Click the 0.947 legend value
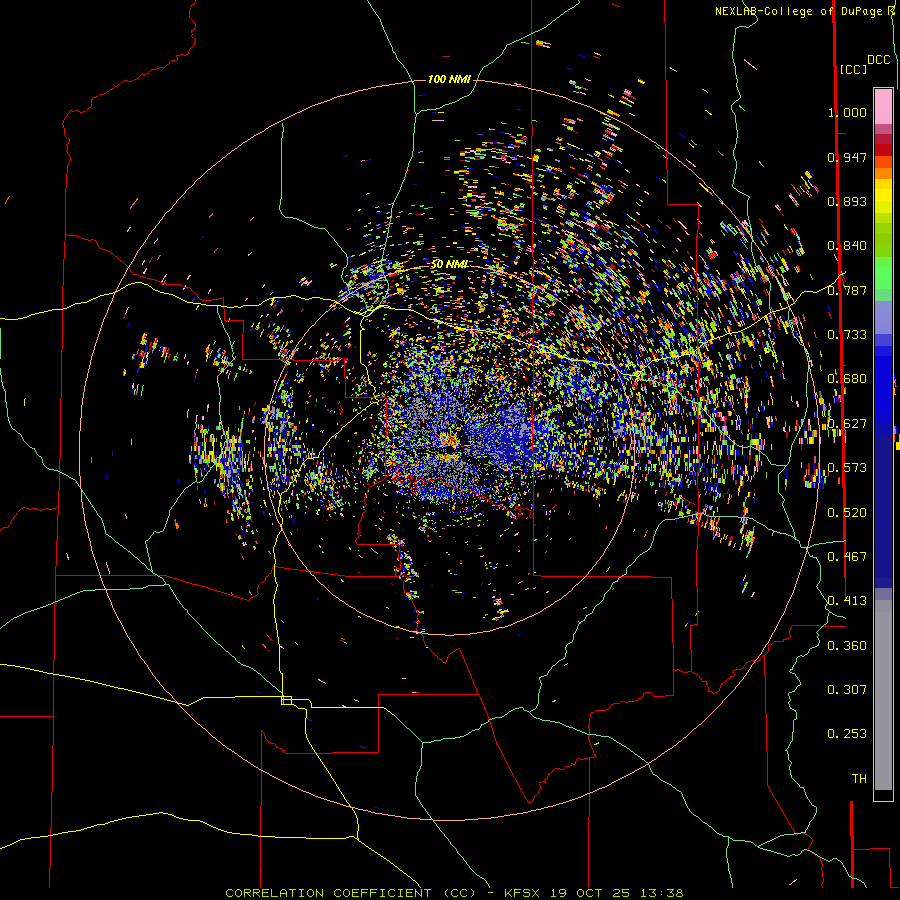 (x=847, y=157)
